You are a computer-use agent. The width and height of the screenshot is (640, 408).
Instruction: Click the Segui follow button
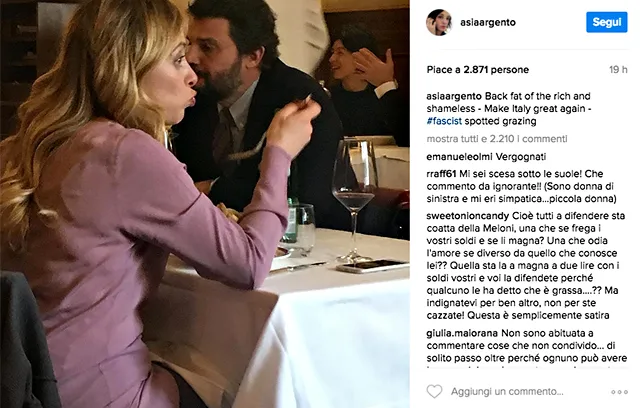click(607, 22)
